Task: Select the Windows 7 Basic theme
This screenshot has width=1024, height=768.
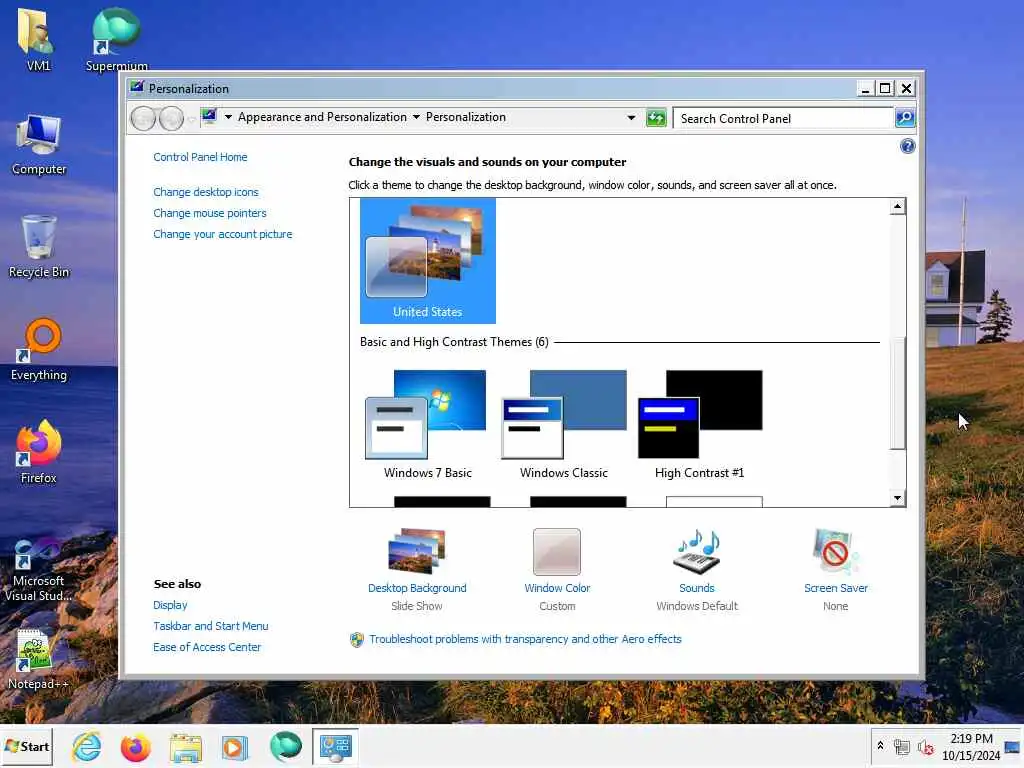Action: pos(428,424)
